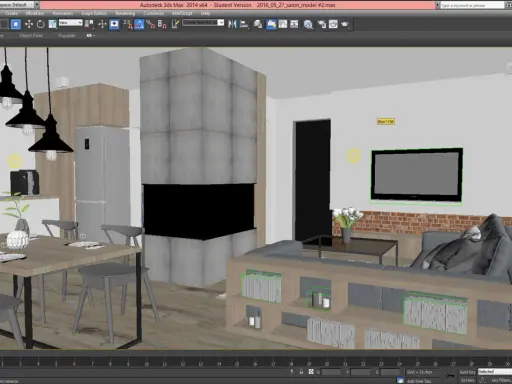Click the keyword search field
Screen dimensions: 512x384
coord(472,5)
